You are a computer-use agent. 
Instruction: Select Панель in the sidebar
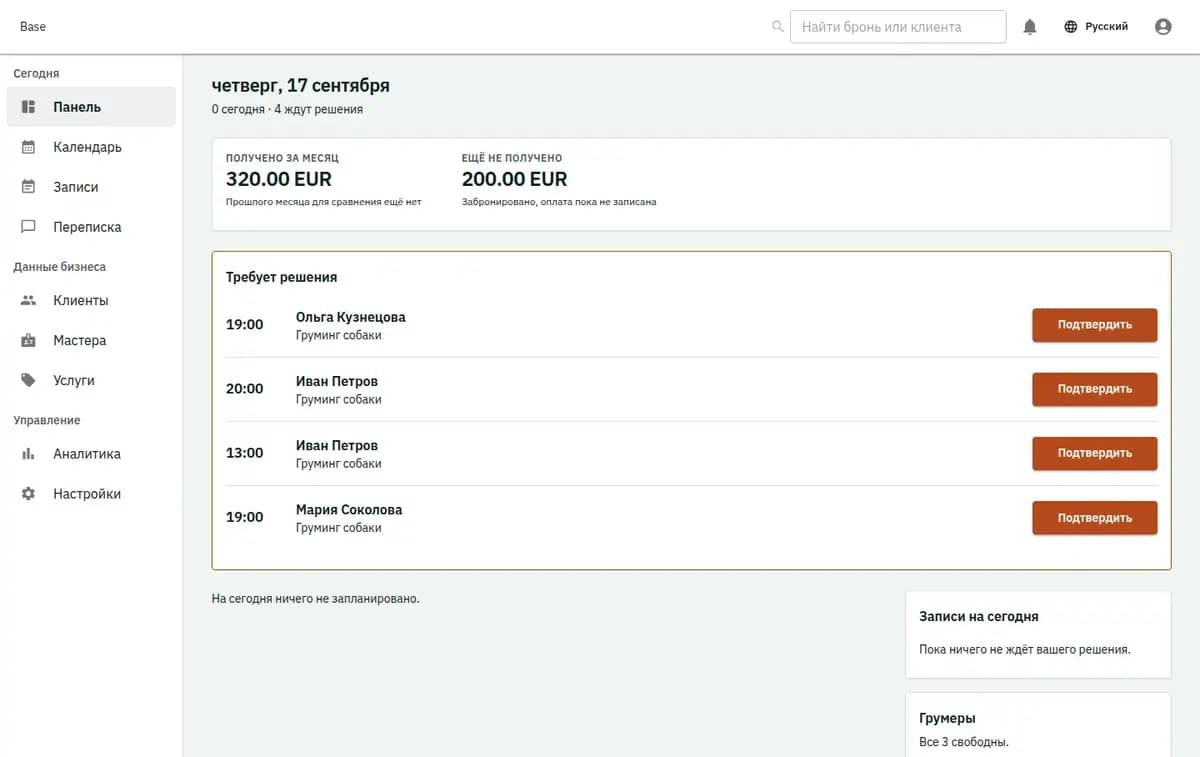(91, 107)
